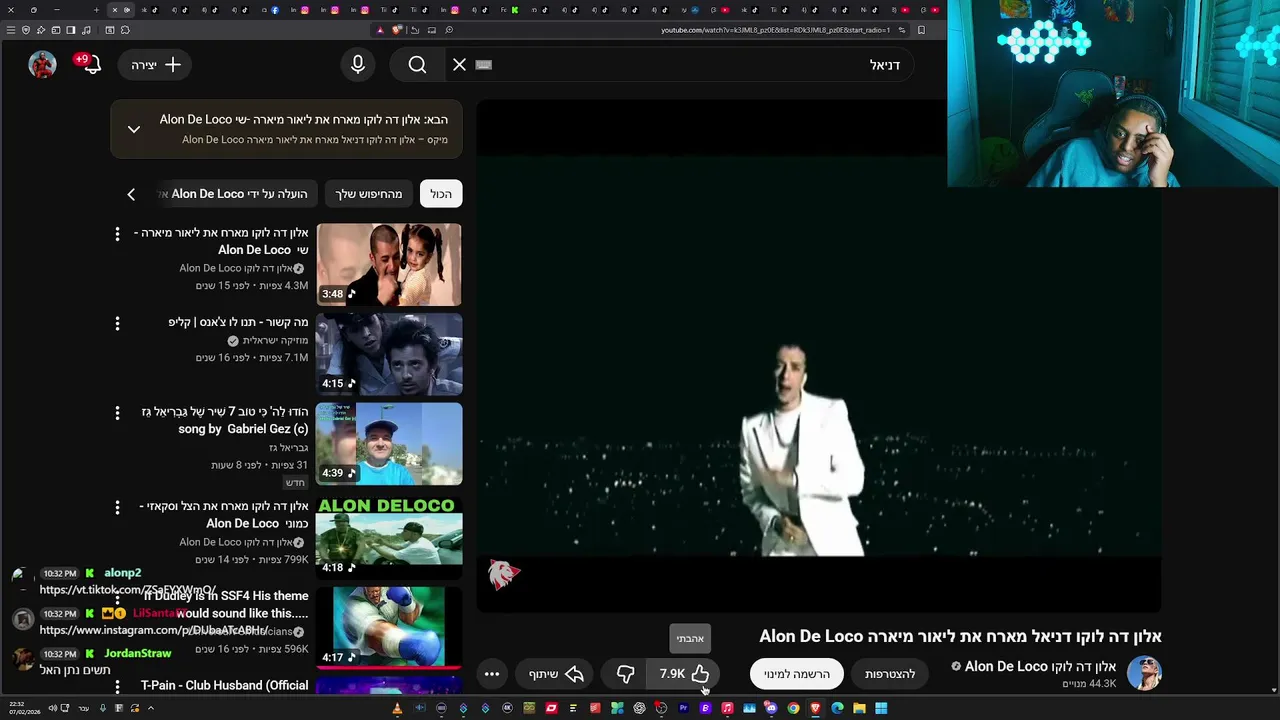This screenshot has width=1280, height=720.
Task: Open options menu for Gabriel Gez song row
Action: [x=117, y=413]
